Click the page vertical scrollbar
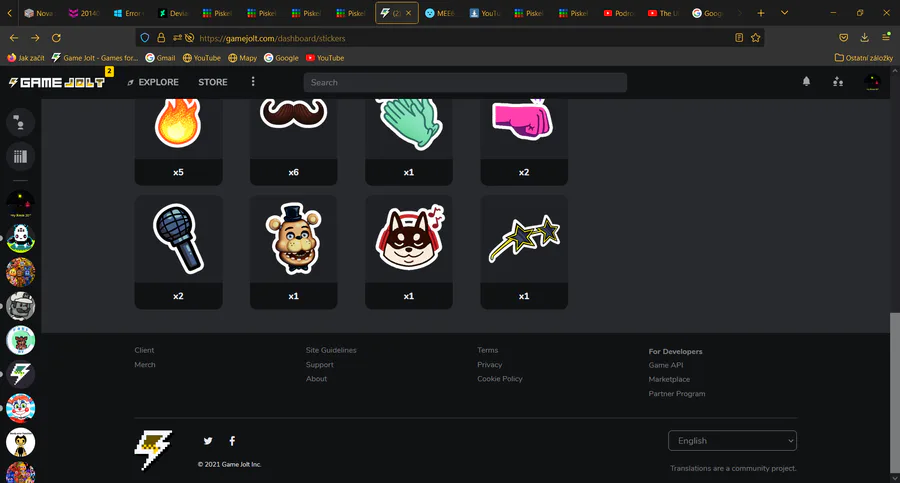Viewport: 900px width, 483px height. coord(895,393)
